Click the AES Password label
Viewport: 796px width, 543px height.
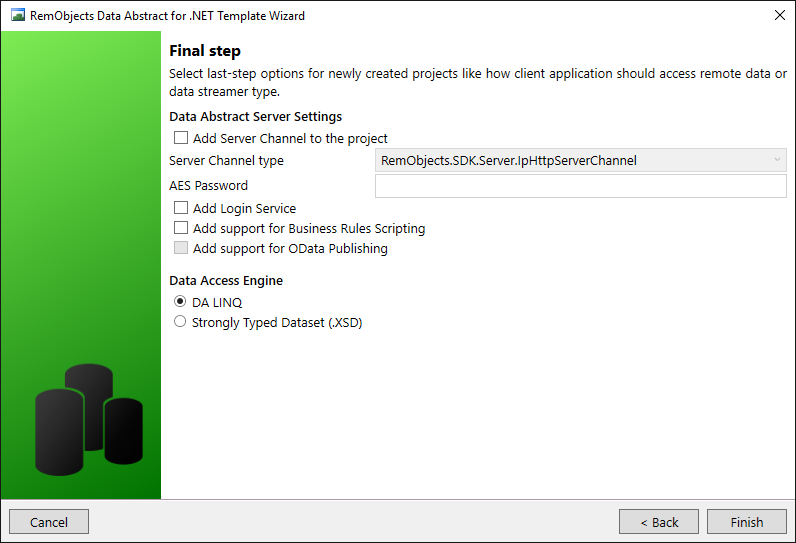(x=208, y=186)
